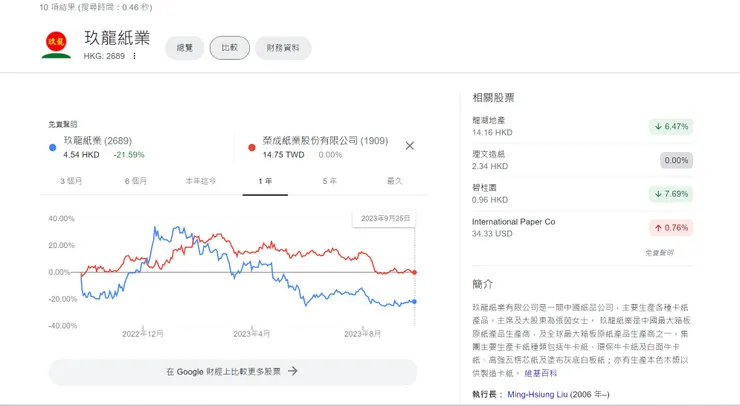Click the 6.47% down change badge
This screenshot has height=406, width=740.
pyautogui.click(x=671, y=127)
